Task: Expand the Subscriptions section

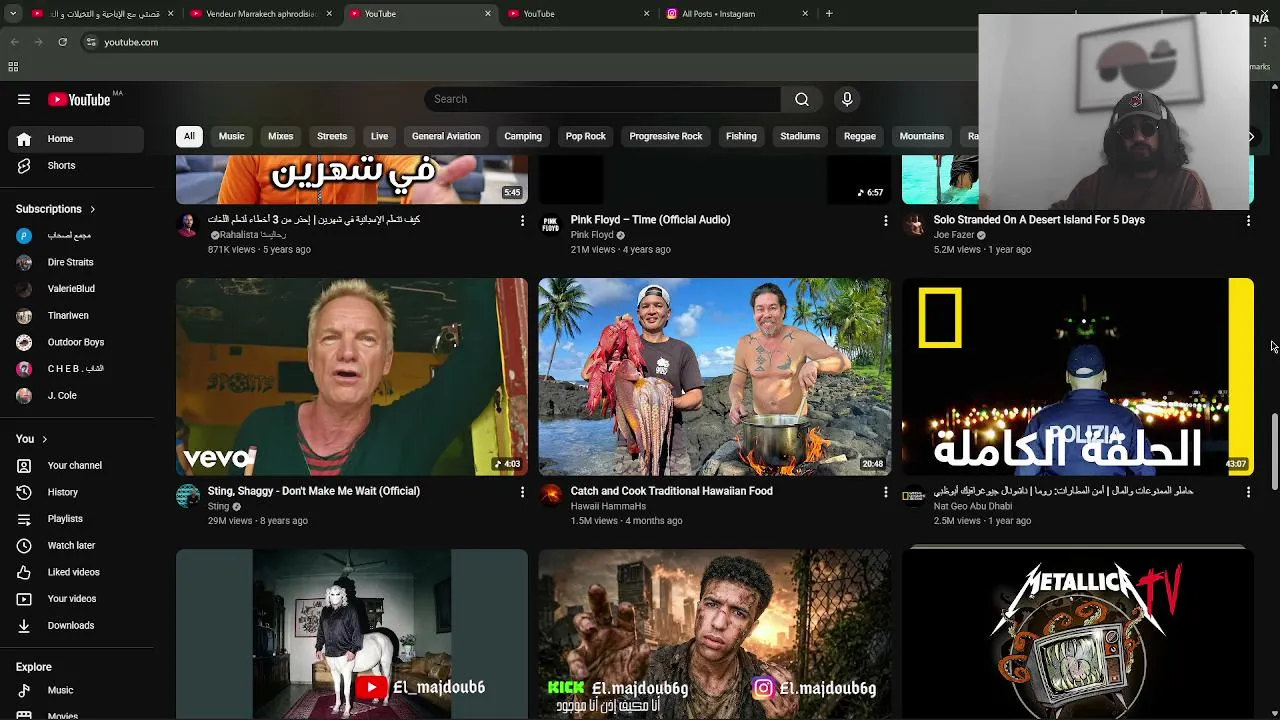Action: coord(56,209)
